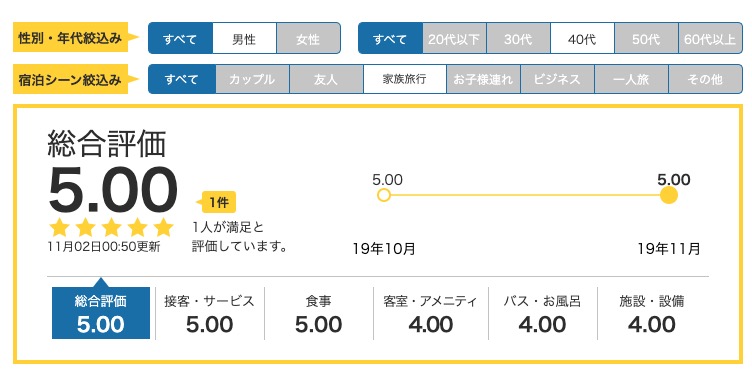The height and width of the screenshot is (379, 752).
Task: Select 女性 gender filter
Action: [x=308, y=38]
